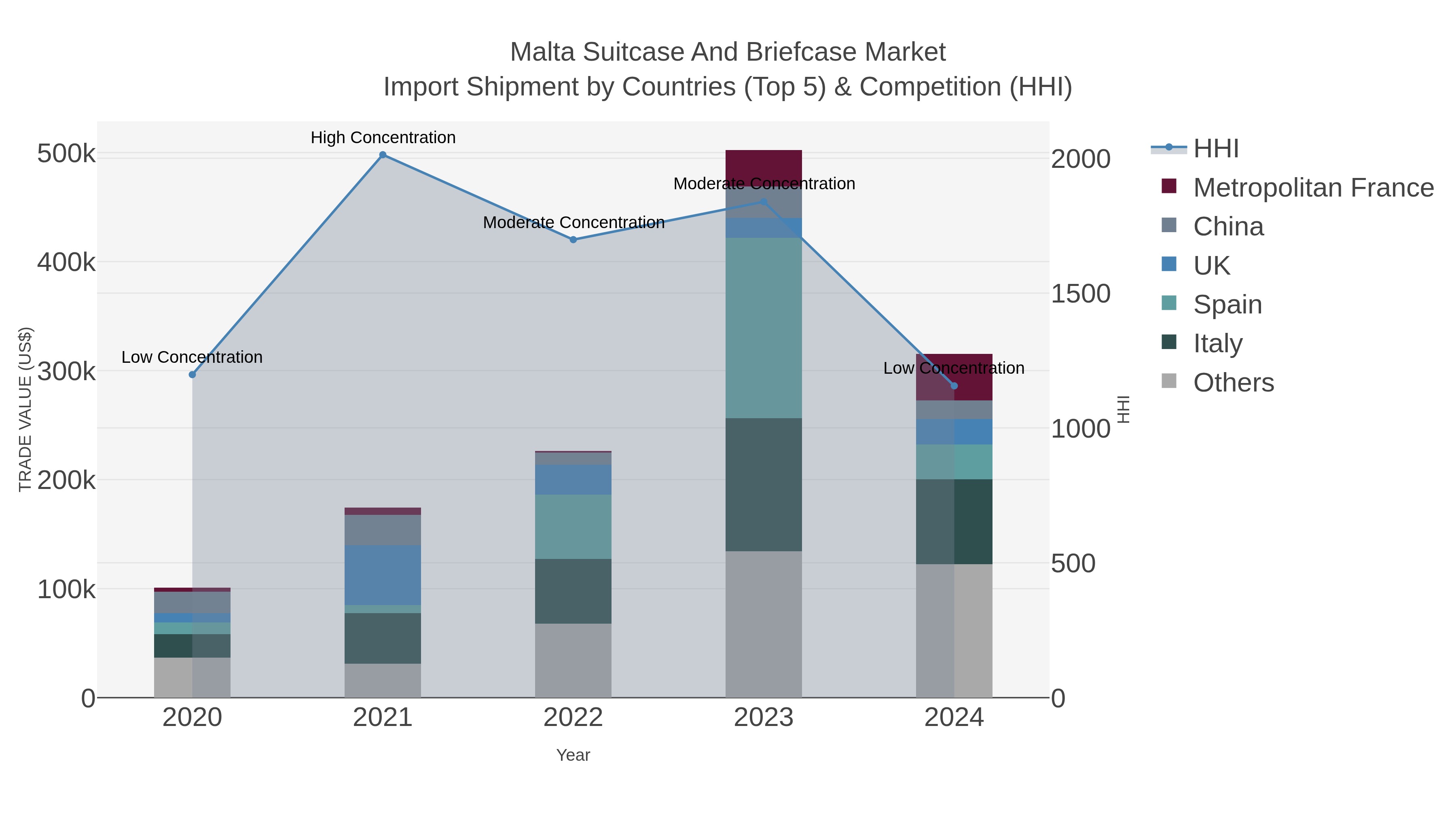Click the Italy dark green legend swatch
This screenshot has height=819, width=1456.
point(1169,342)
